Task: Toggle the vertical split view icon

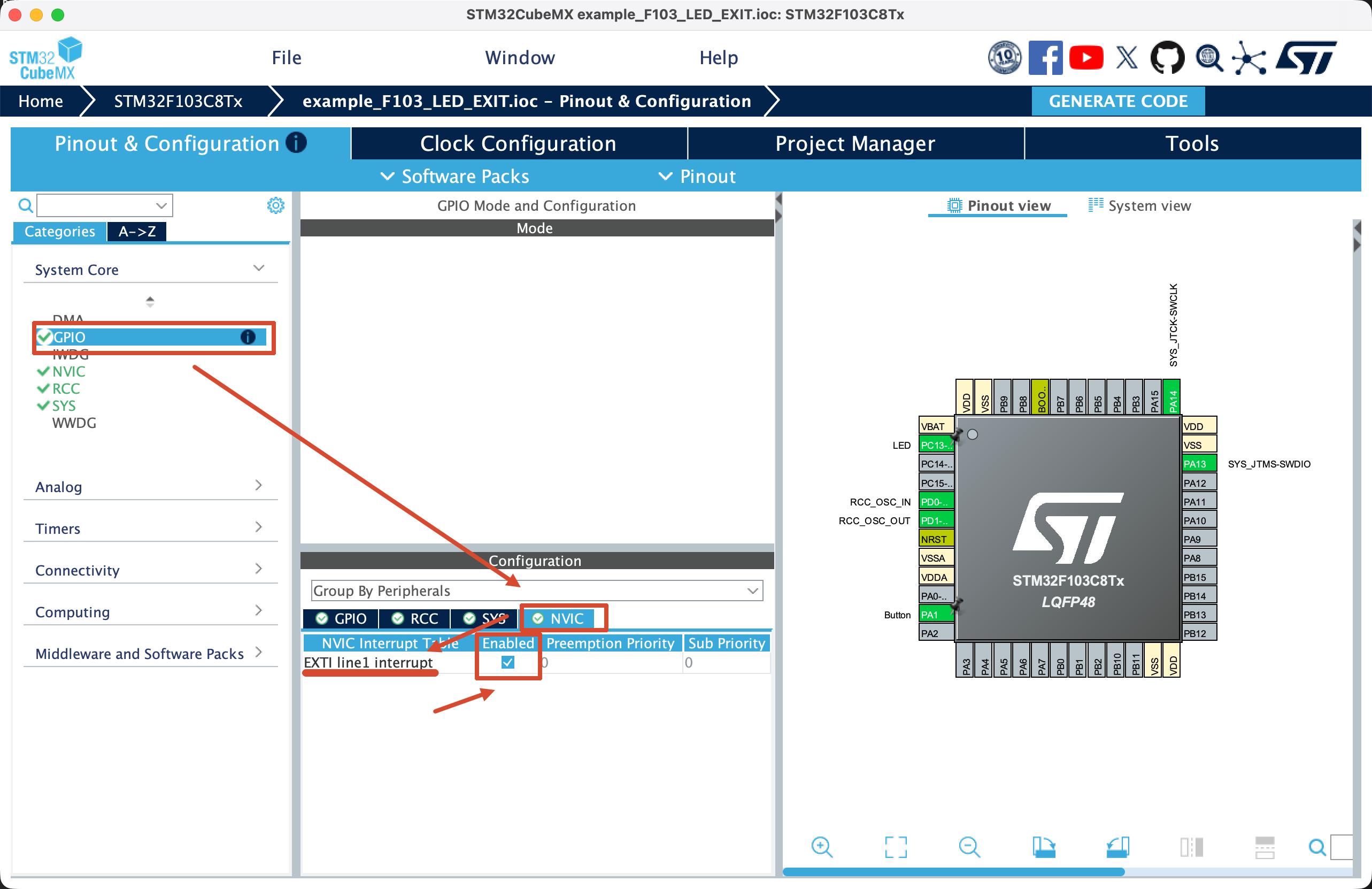Action: [x=1192, y=847]
